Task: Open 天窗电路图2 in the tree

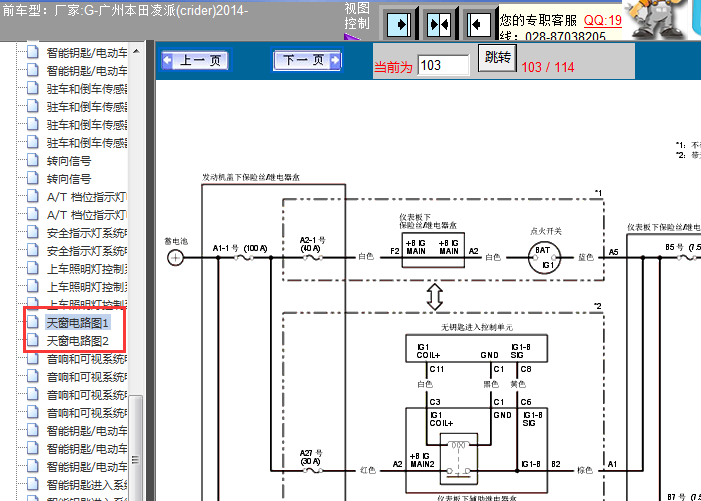Action: [78, 341]
